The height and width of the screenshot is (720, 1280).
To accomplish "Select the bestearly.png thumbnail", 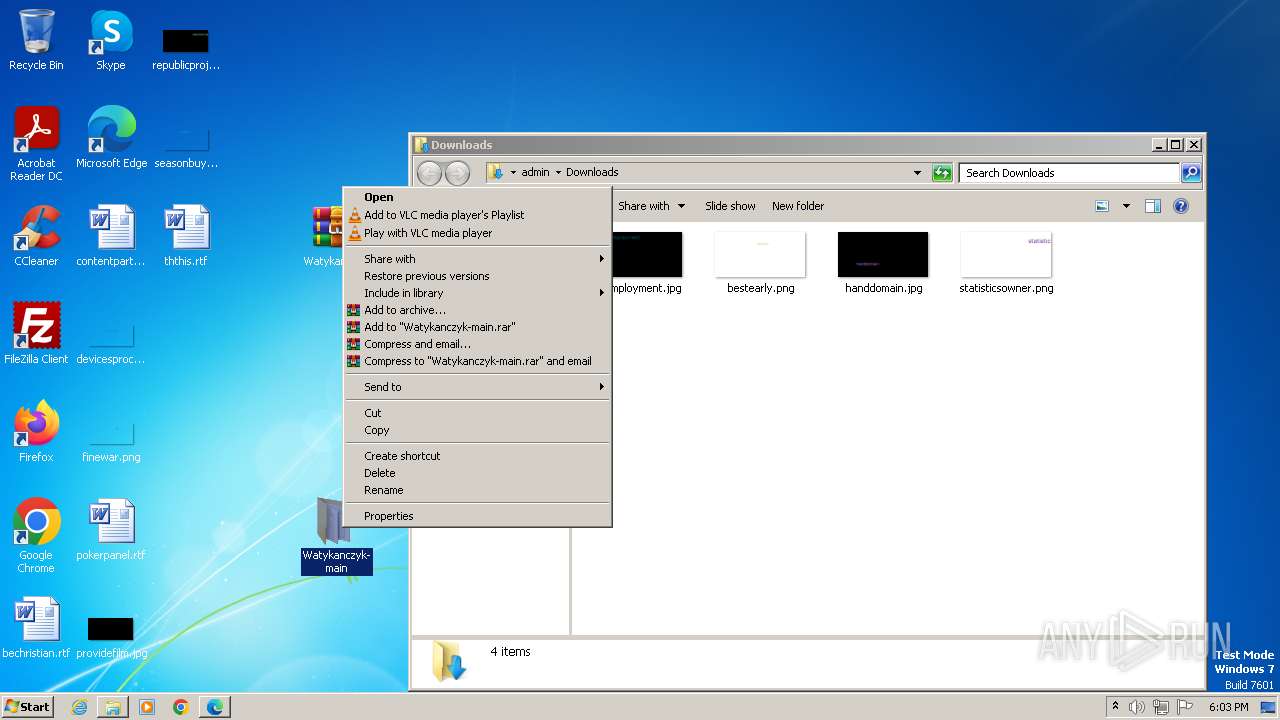I will click(x=760, y=263).
